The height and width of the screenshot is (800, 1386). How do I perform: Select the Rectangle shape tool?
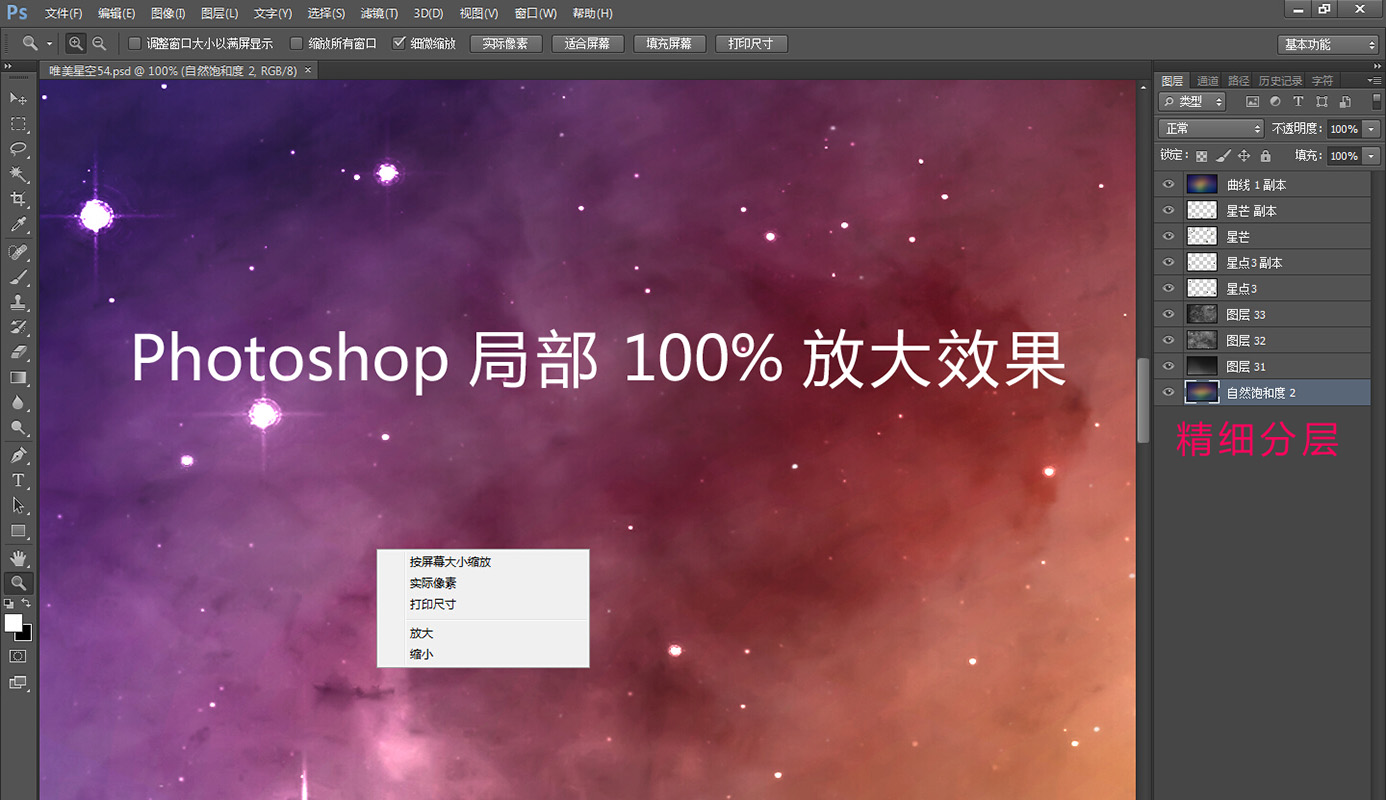click(18, 530)
